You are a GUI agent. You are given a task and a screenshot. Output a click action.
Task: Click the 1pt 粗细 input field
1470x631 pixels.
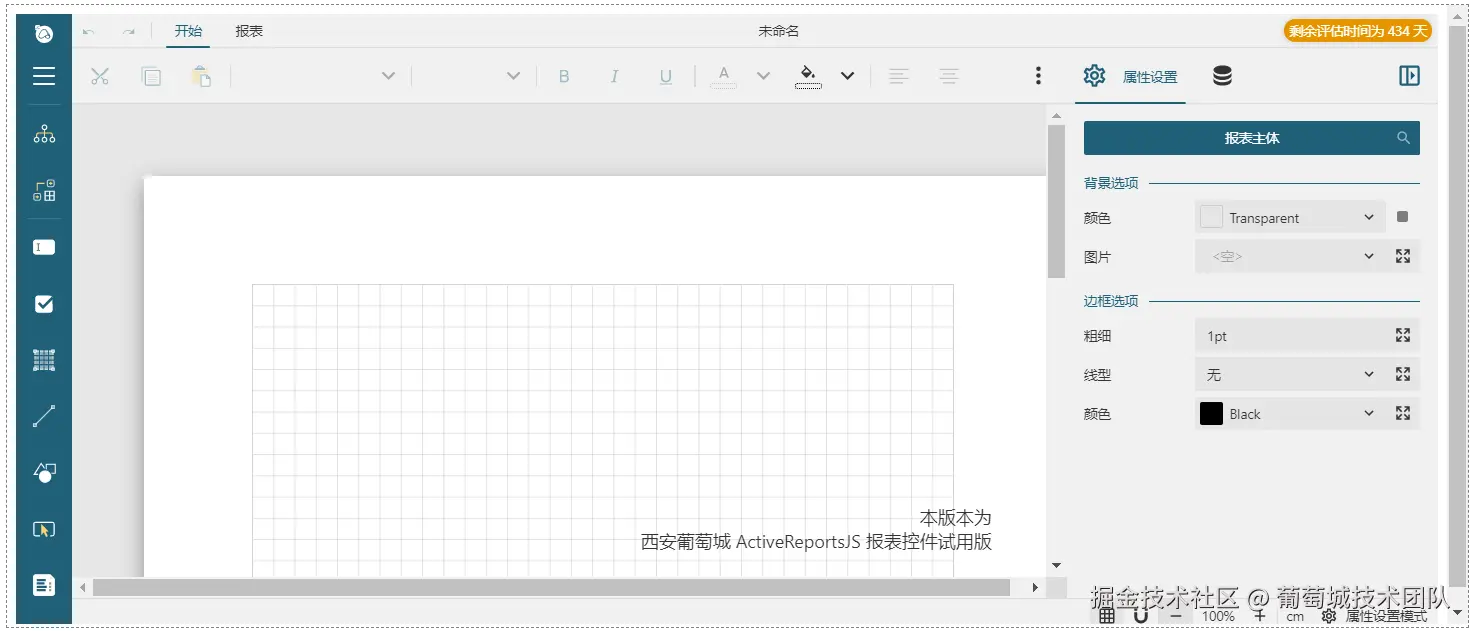1290,335
